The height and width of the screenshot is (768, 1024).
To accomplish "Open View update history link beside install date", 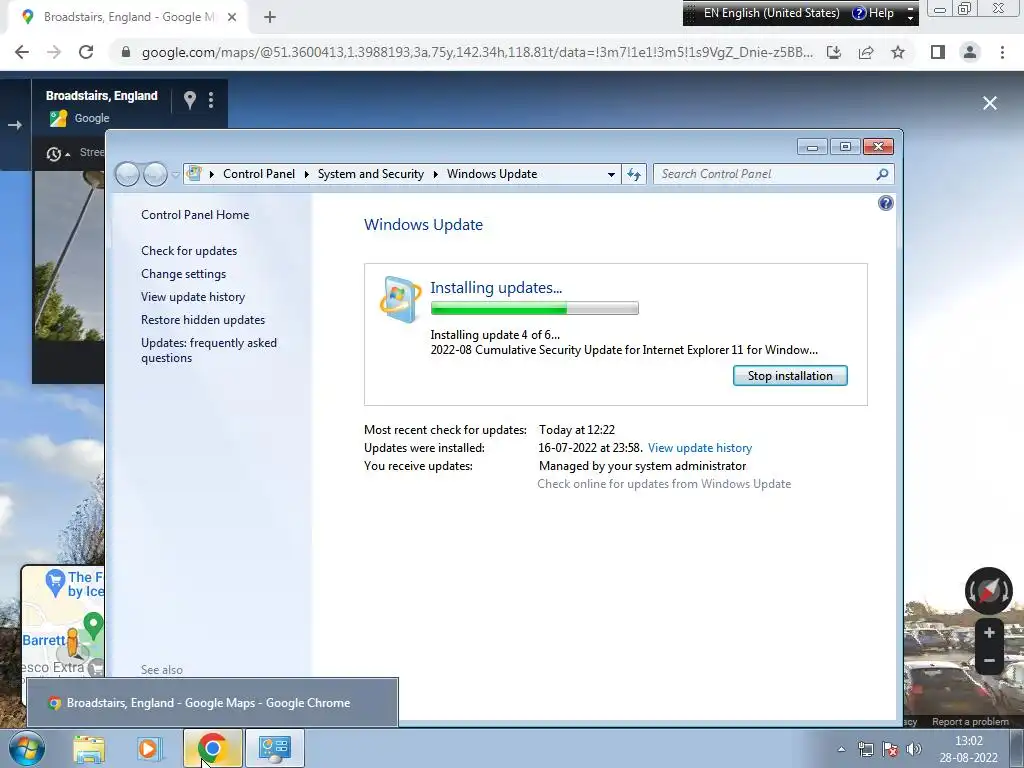I will pos(699,448).
